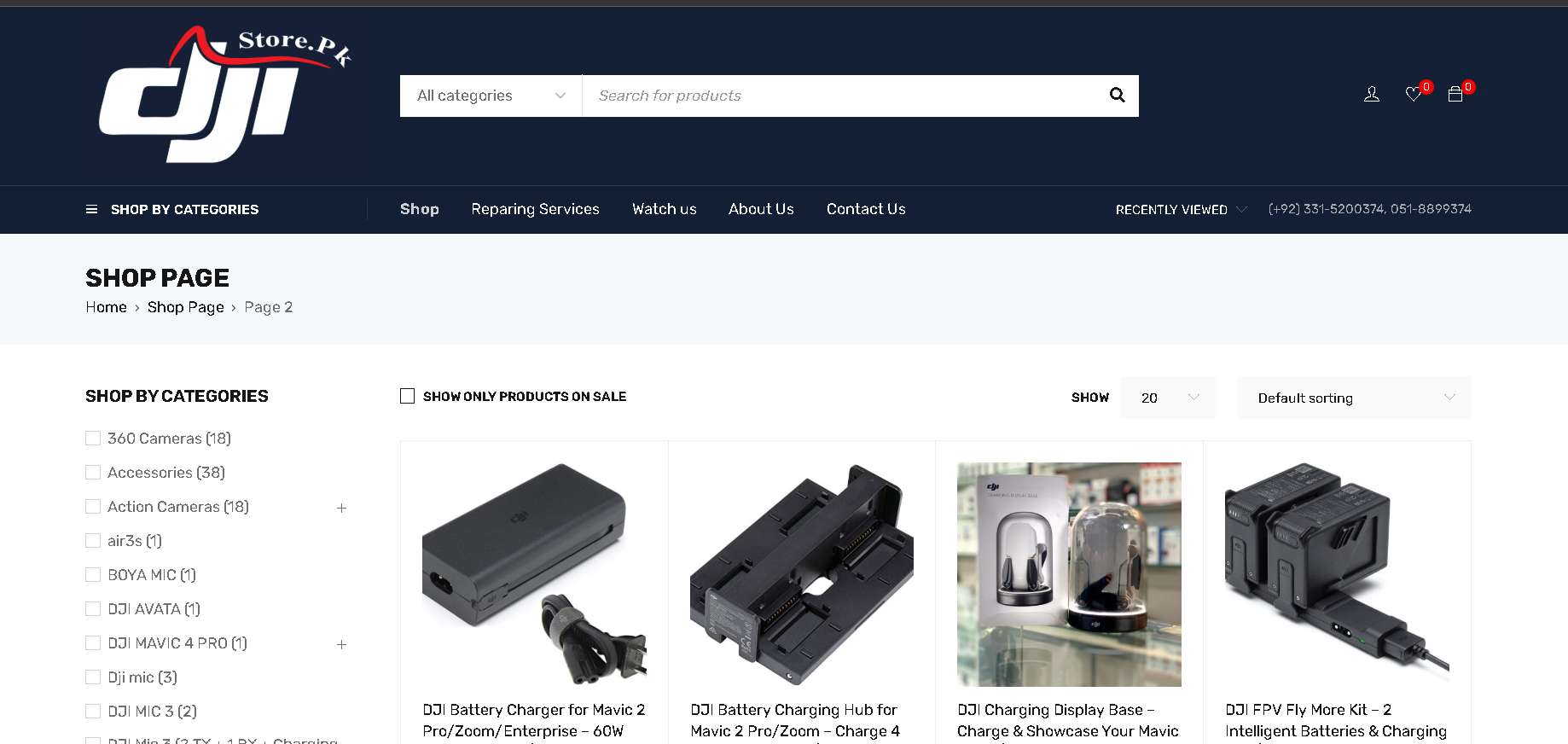Select the BOYA MIC category checkbox
The height and width of the screenshot is (744, 1568).
point(93,575)
